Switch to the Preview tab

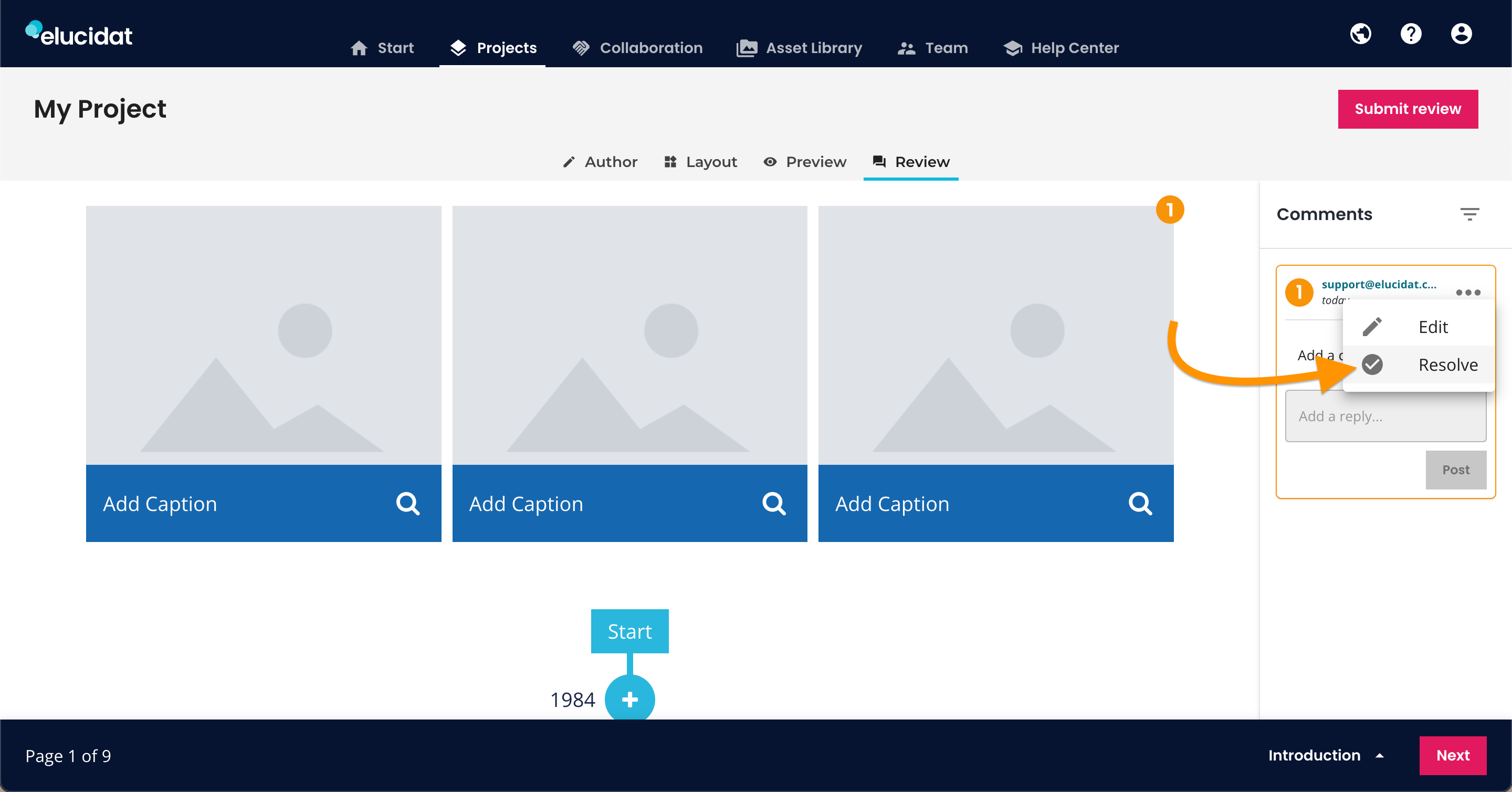[x=805, y=162]
